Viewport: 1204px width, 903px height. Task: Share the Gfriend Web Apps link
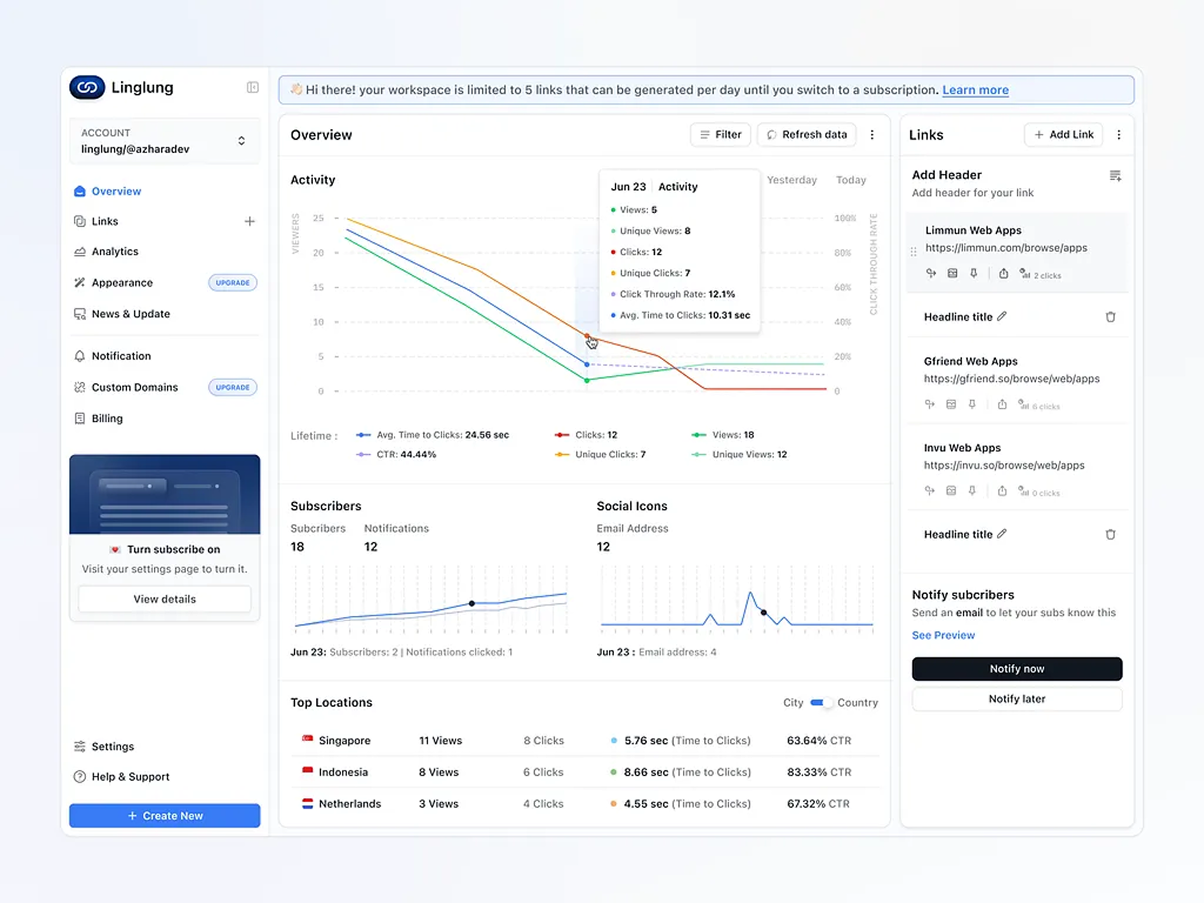click(1002, 405)
